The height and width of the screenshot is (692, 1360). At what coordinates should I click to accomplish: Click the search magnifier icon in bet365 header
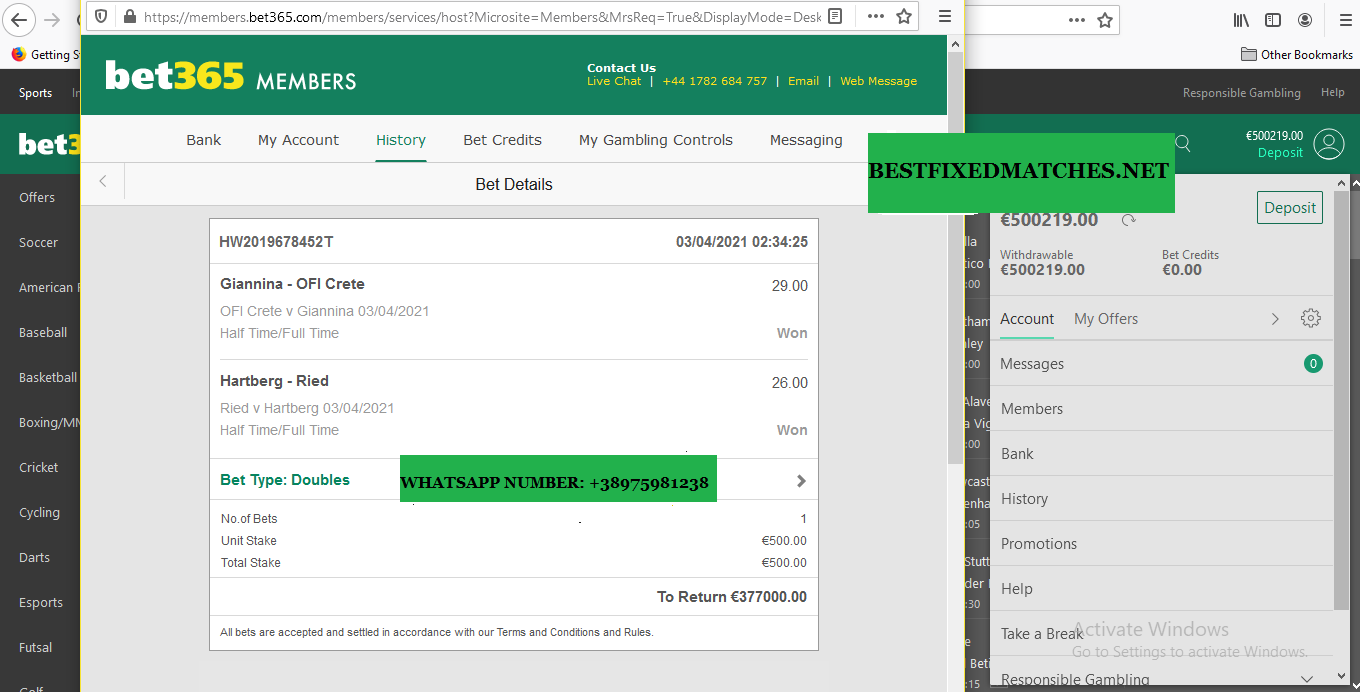1183,144
